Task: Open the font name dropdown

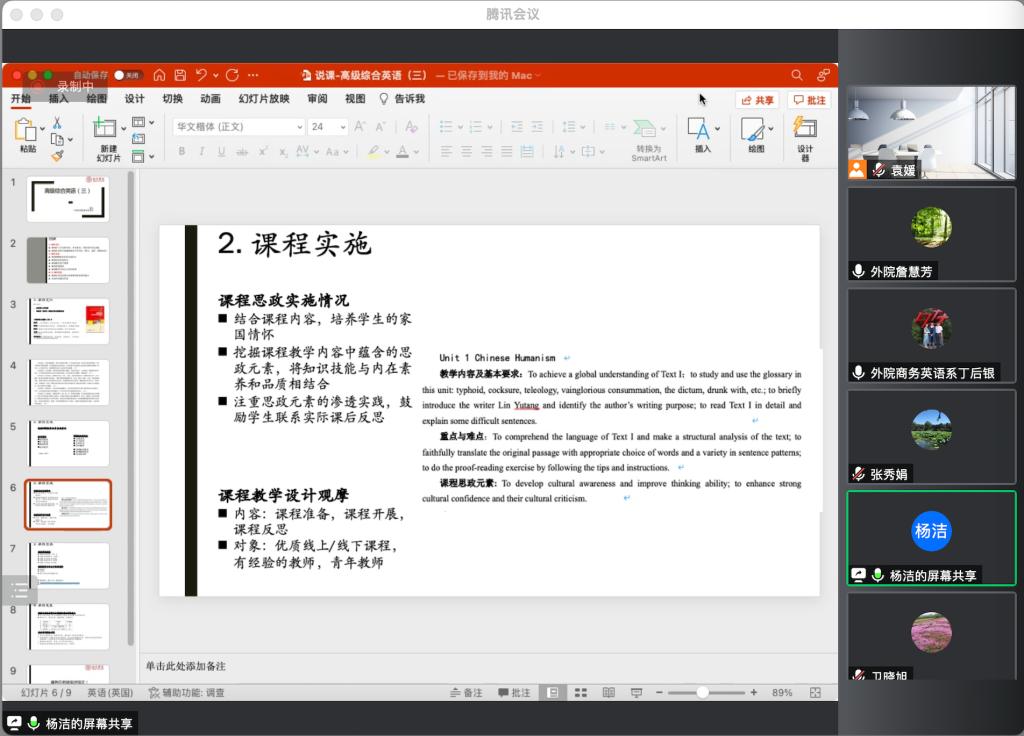Action: pyautogui.click(x=299, y=127)
